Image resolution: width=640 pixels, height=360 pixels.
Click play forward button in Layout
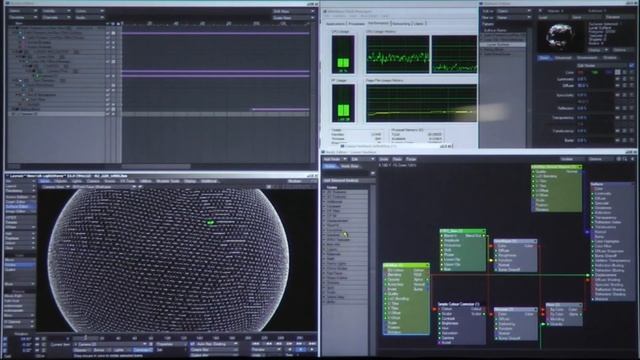coord(311,350)
